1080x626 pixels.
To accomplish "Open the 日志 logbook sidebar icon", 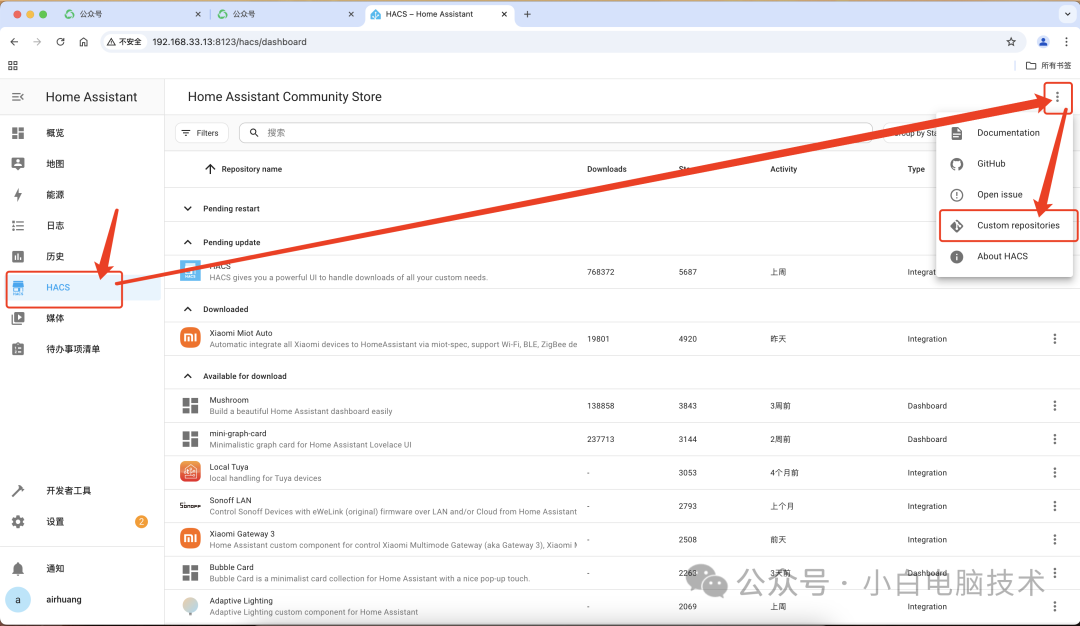I will (x=18, y=226).
